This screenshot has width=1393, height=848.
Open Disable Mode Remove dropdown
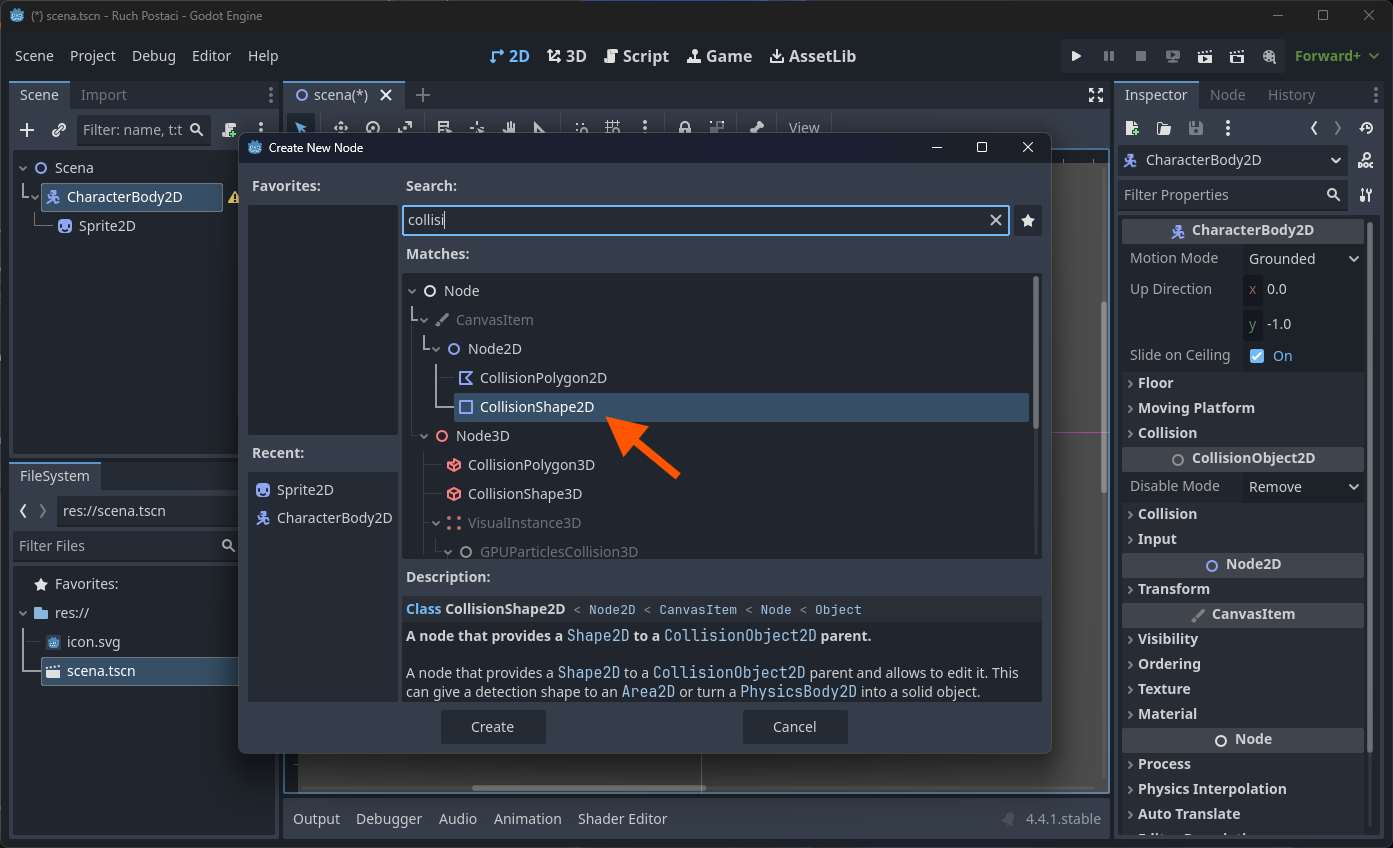click(1304, 487)
